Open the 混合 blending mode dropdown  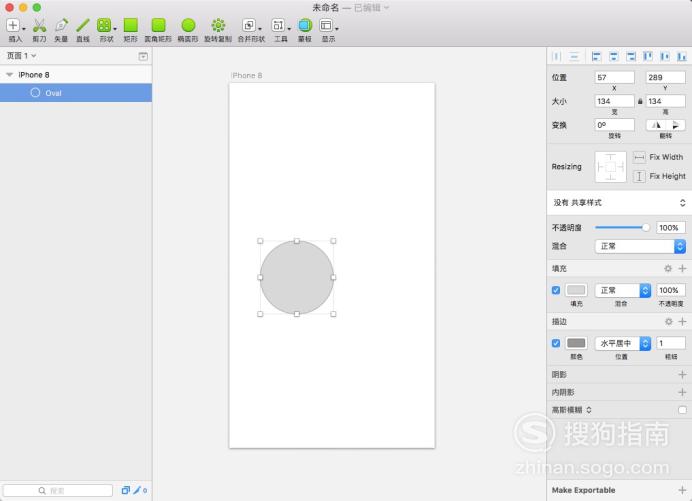point(640,246)
